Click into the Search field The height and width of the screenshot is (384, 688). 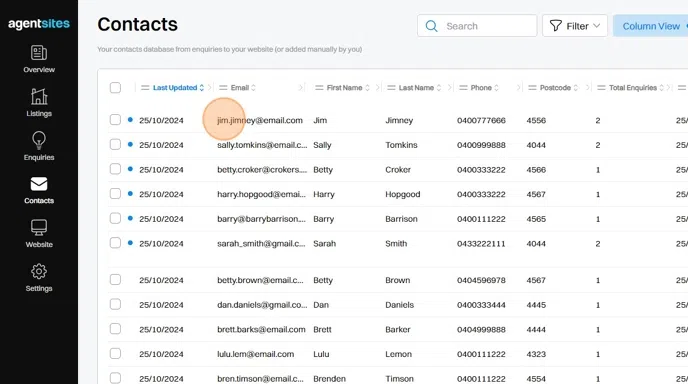point(477,26)
